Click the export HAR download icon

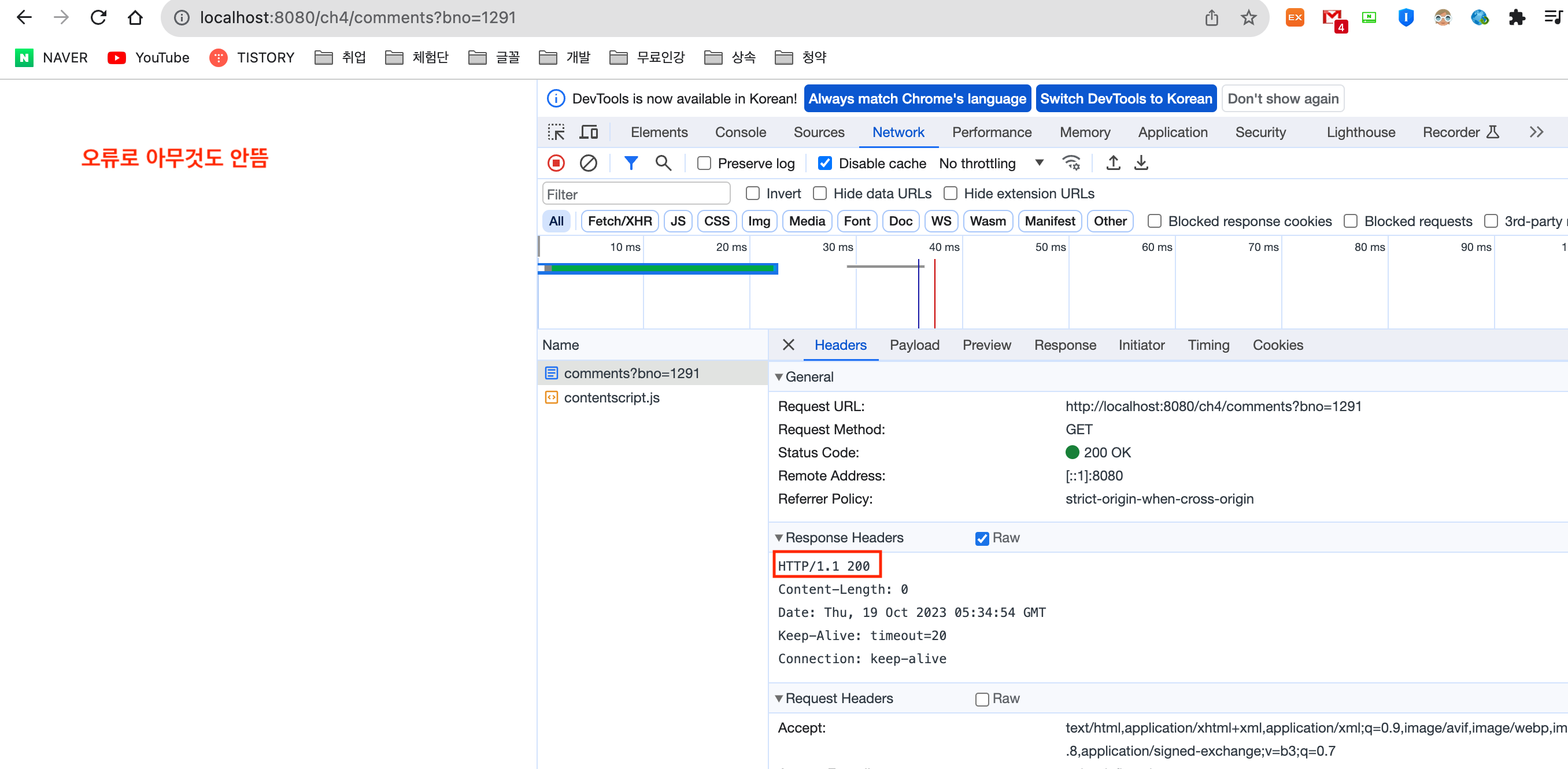pyautogui.click(x=1141, y=163)
